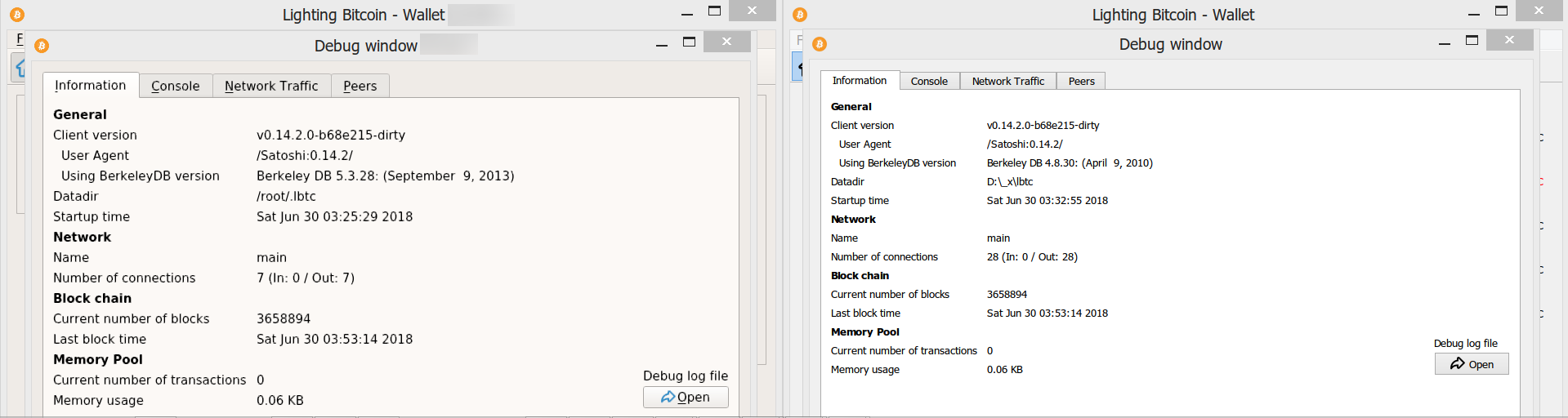Click the D:\_x\lbtc datadir value
This screenshot has width=1568, height=418.
coord(1010,181)
